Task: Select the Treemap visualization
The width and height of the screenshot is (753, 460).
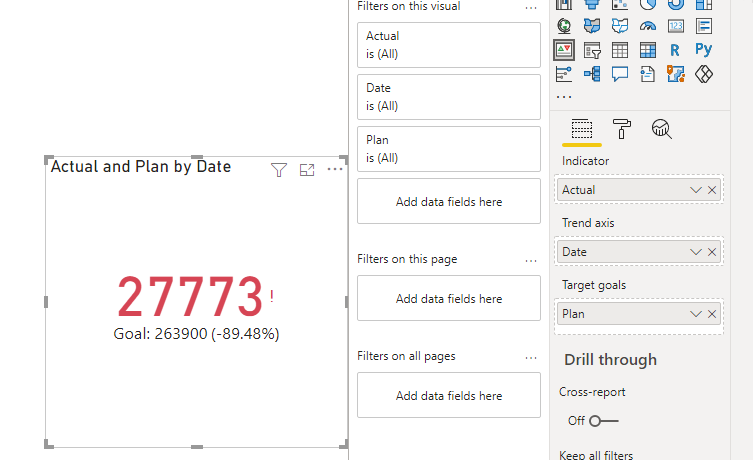Action: 704,4
